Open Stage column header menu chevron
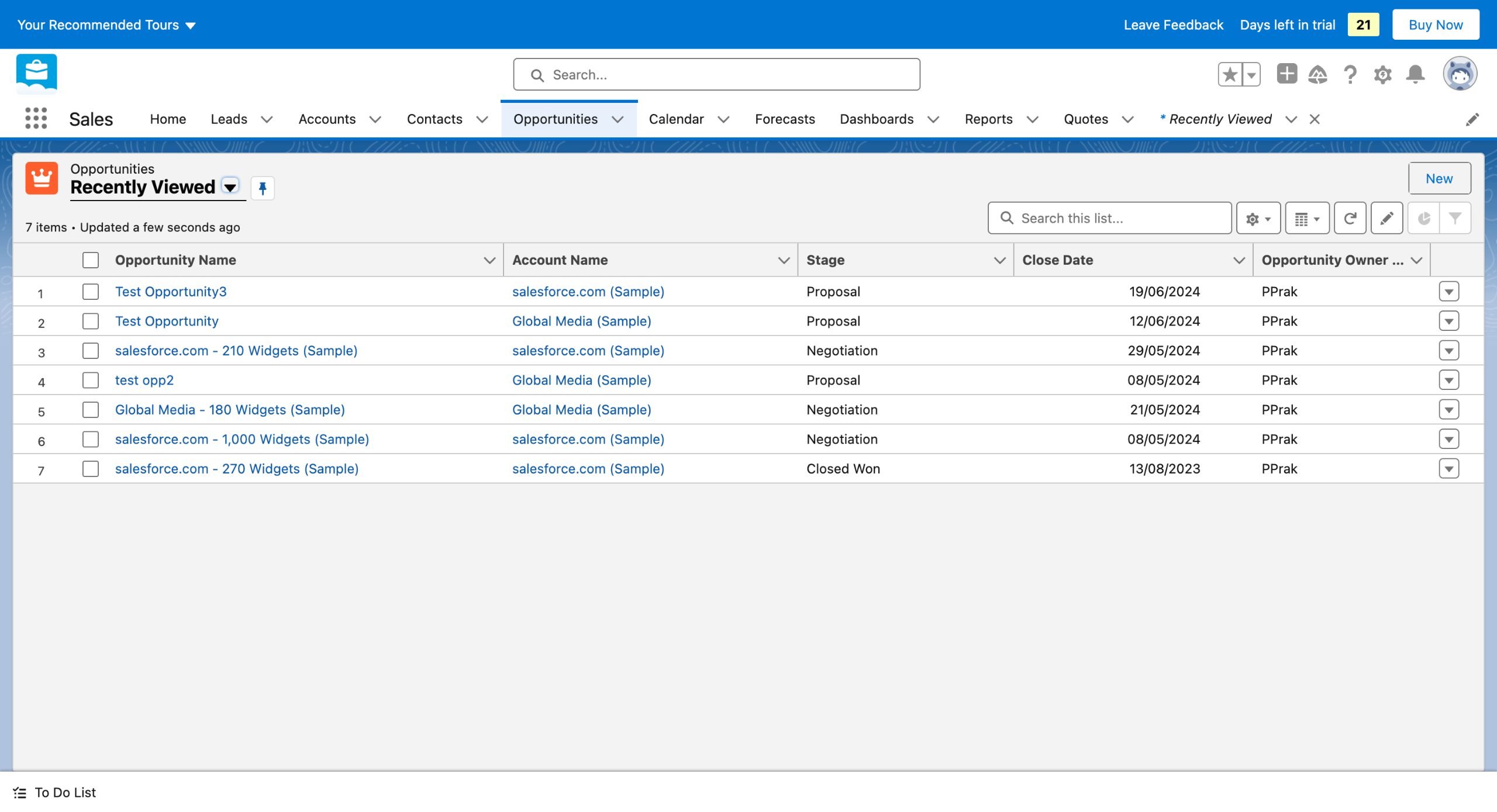1497x812 pixels. coord(1000,260)
